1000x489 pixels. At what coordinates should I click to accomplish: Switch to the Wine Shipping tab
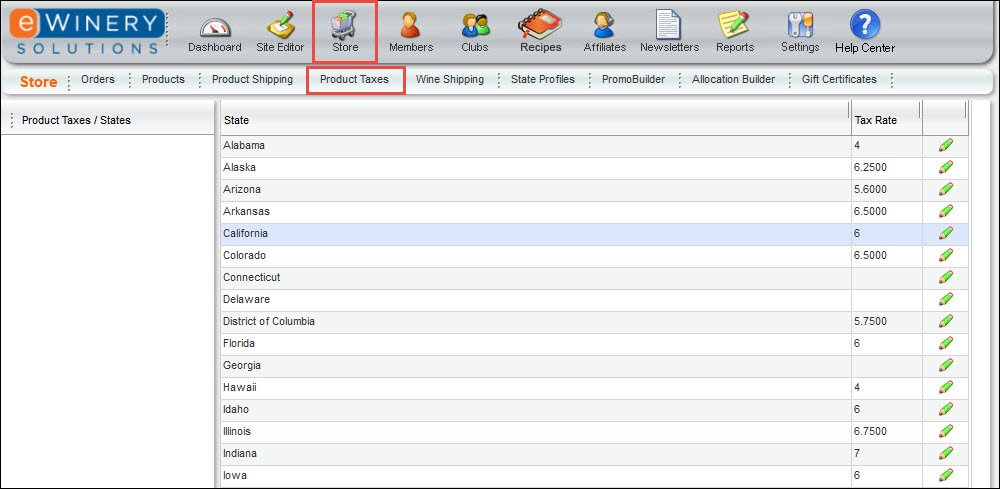(449, 80)
